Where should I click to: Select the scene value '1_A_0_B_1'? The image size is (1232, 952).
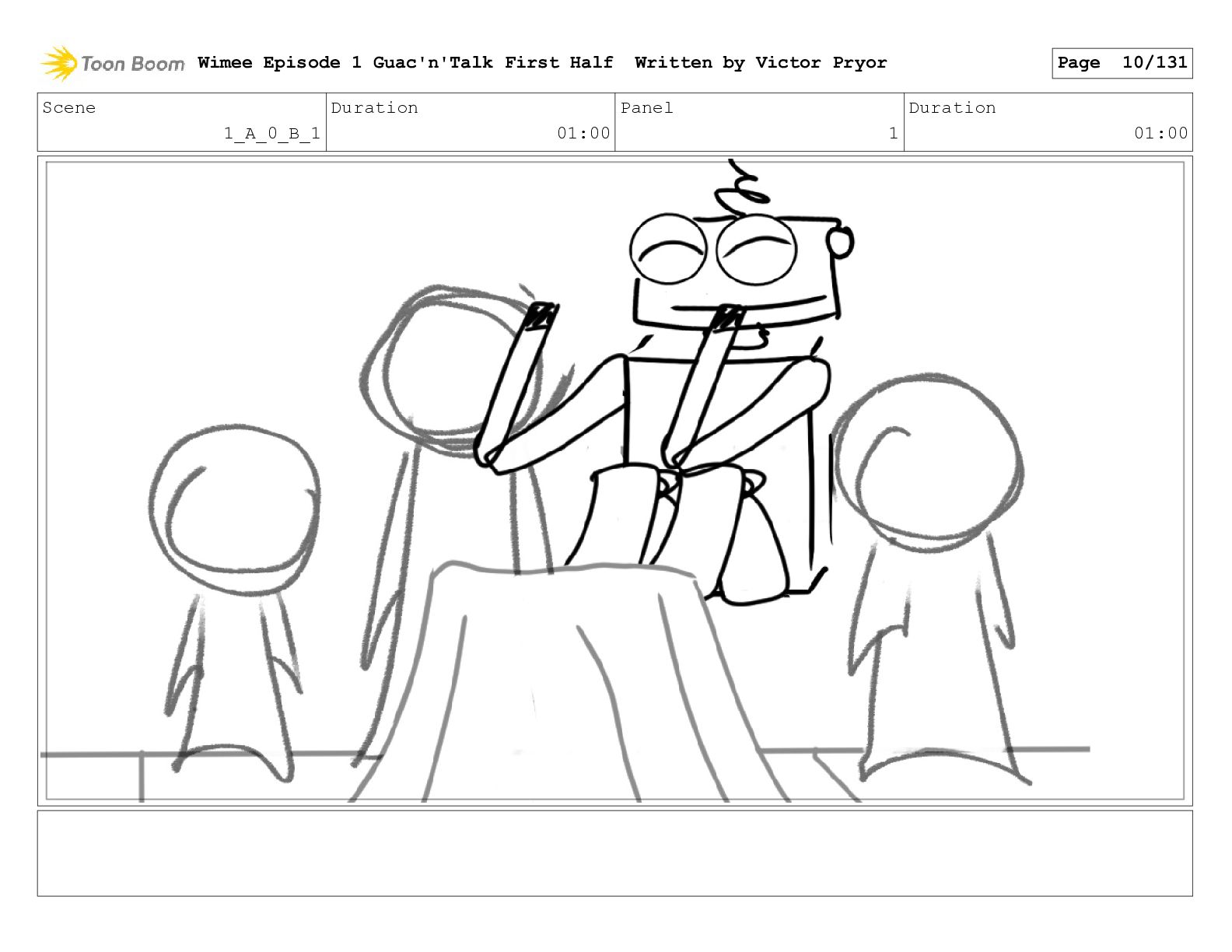(x=272, y=134)
